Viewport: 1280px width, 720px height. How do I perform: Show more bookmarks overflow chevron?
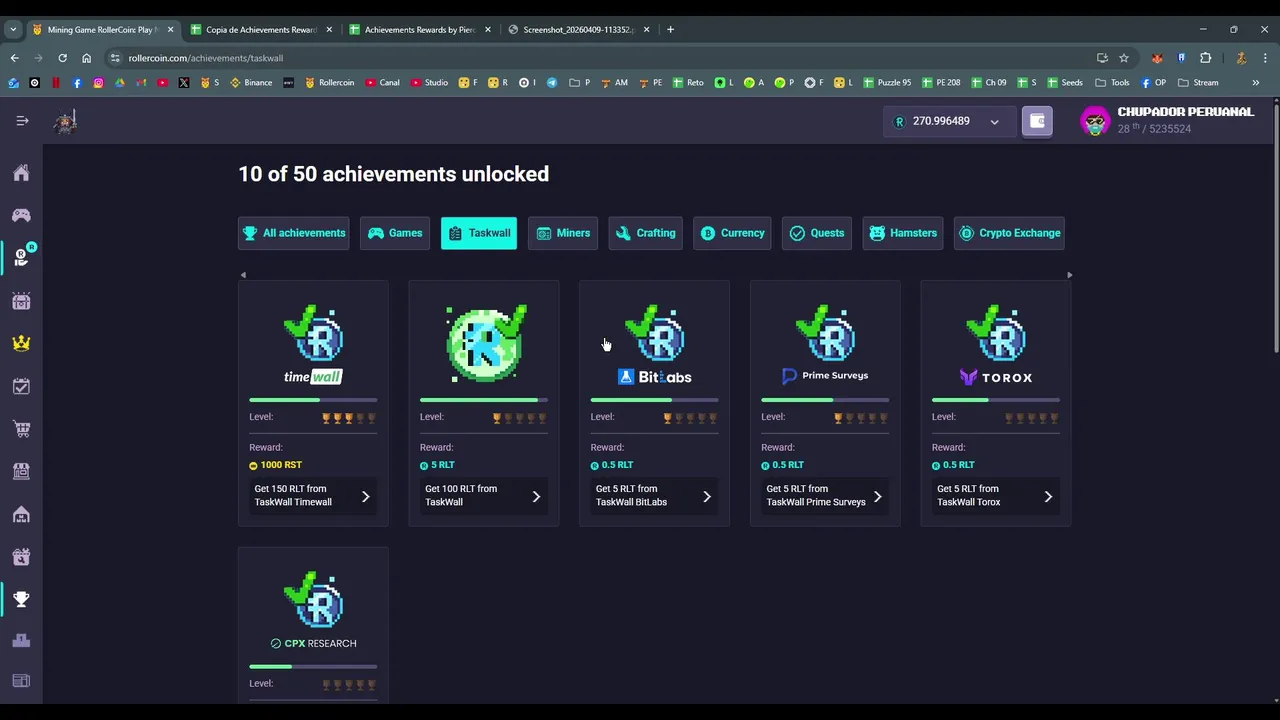(x=1256, y=83)
